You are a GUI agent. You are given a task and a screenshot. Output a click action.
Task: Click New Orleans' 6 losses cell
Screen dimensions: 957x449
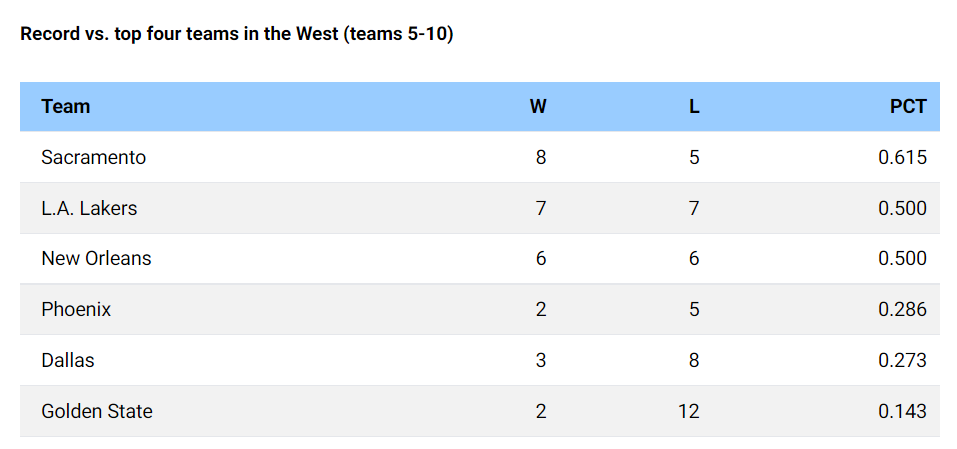click(694, 258)
